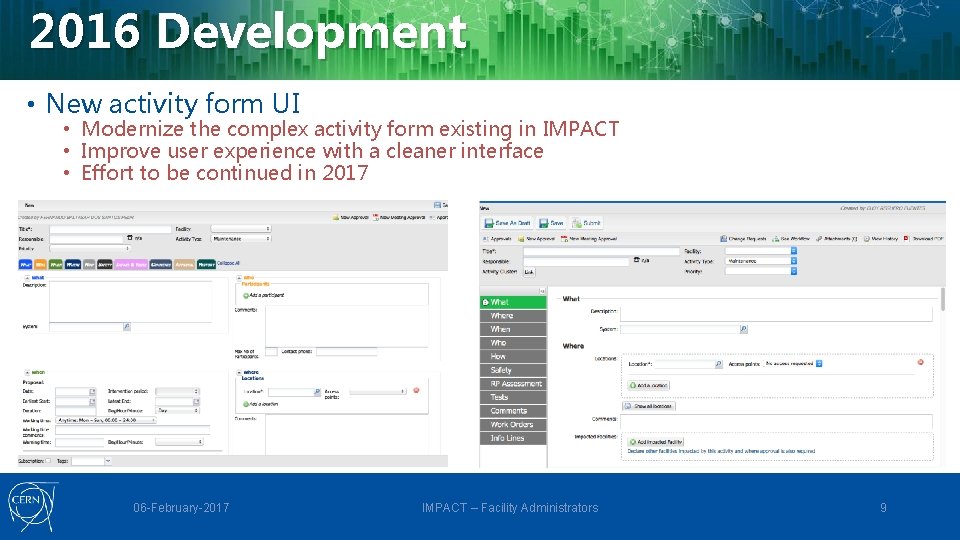
Task: Click Add a location in old form
Action: click(261, 404)
